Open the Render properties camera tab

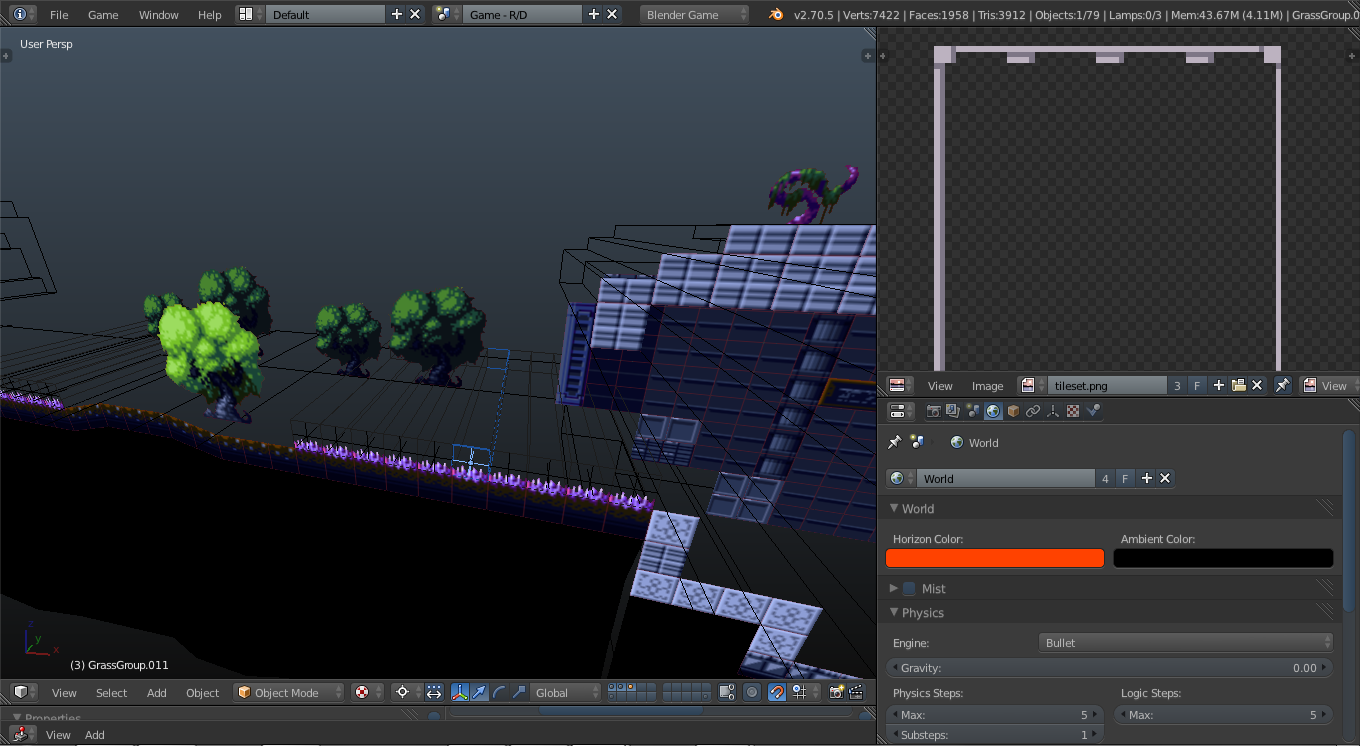pyautogui.click(x=933, y=411)
